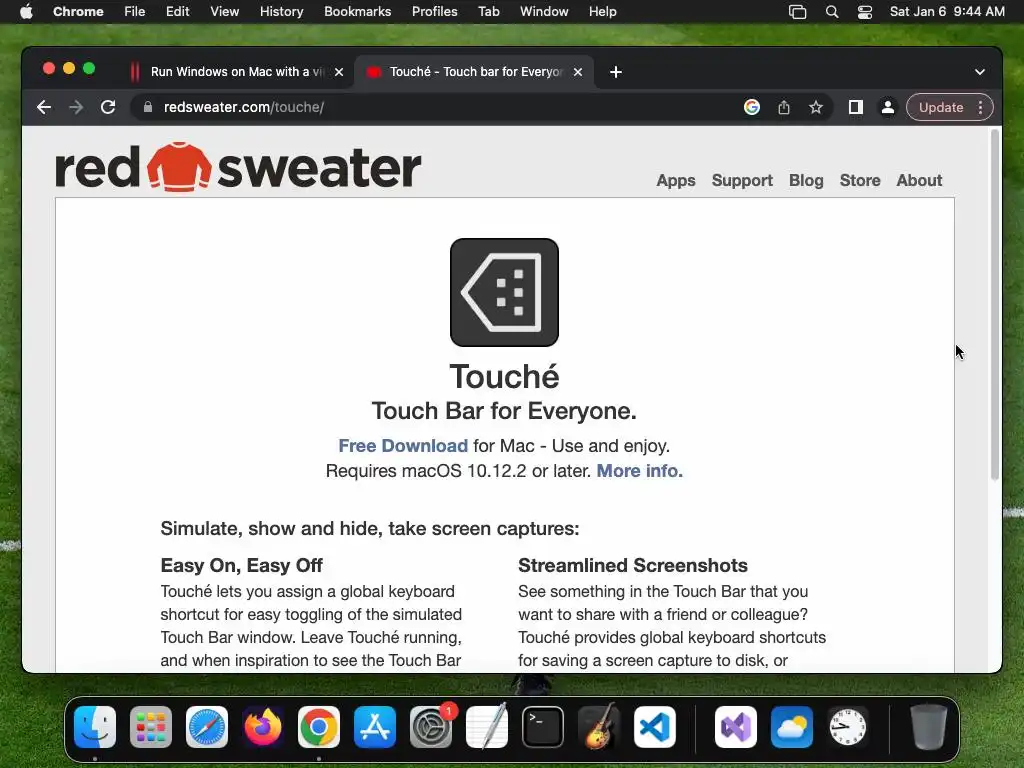Open the Profiles menu

(434, 12)
